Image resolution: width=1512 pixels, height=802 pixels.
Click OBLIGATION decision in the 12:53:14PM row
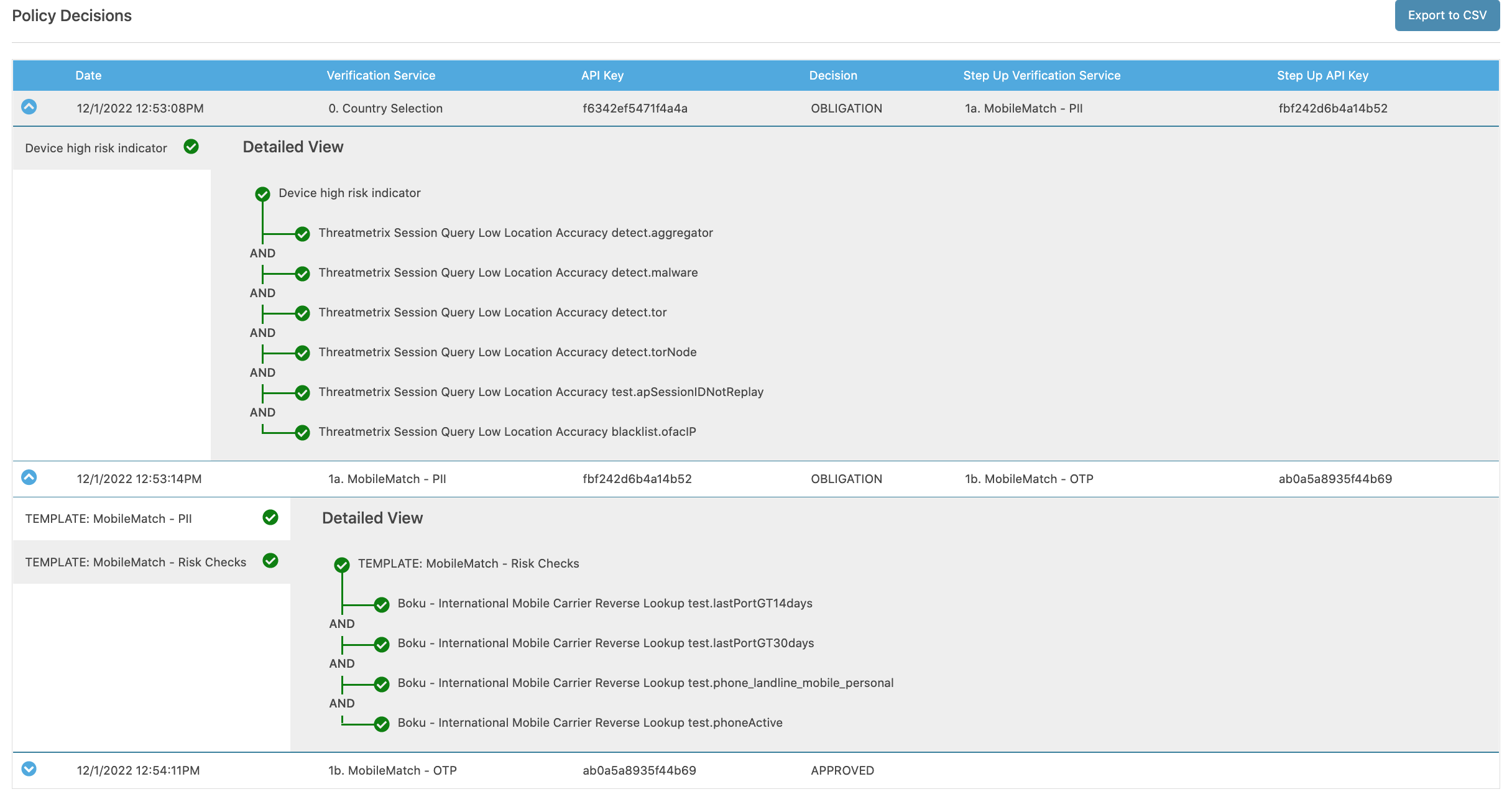(x=846, y=479)
